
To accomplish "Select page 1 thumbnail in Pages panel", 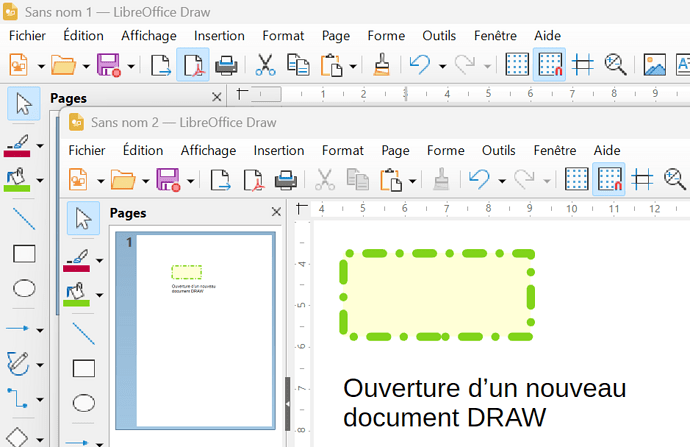I will (195, 331).
